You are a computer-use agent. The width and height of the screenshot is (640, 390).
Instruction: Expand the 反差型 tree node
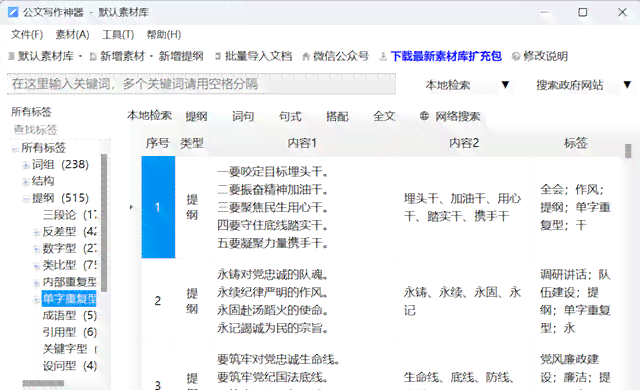tap(36, 233)
